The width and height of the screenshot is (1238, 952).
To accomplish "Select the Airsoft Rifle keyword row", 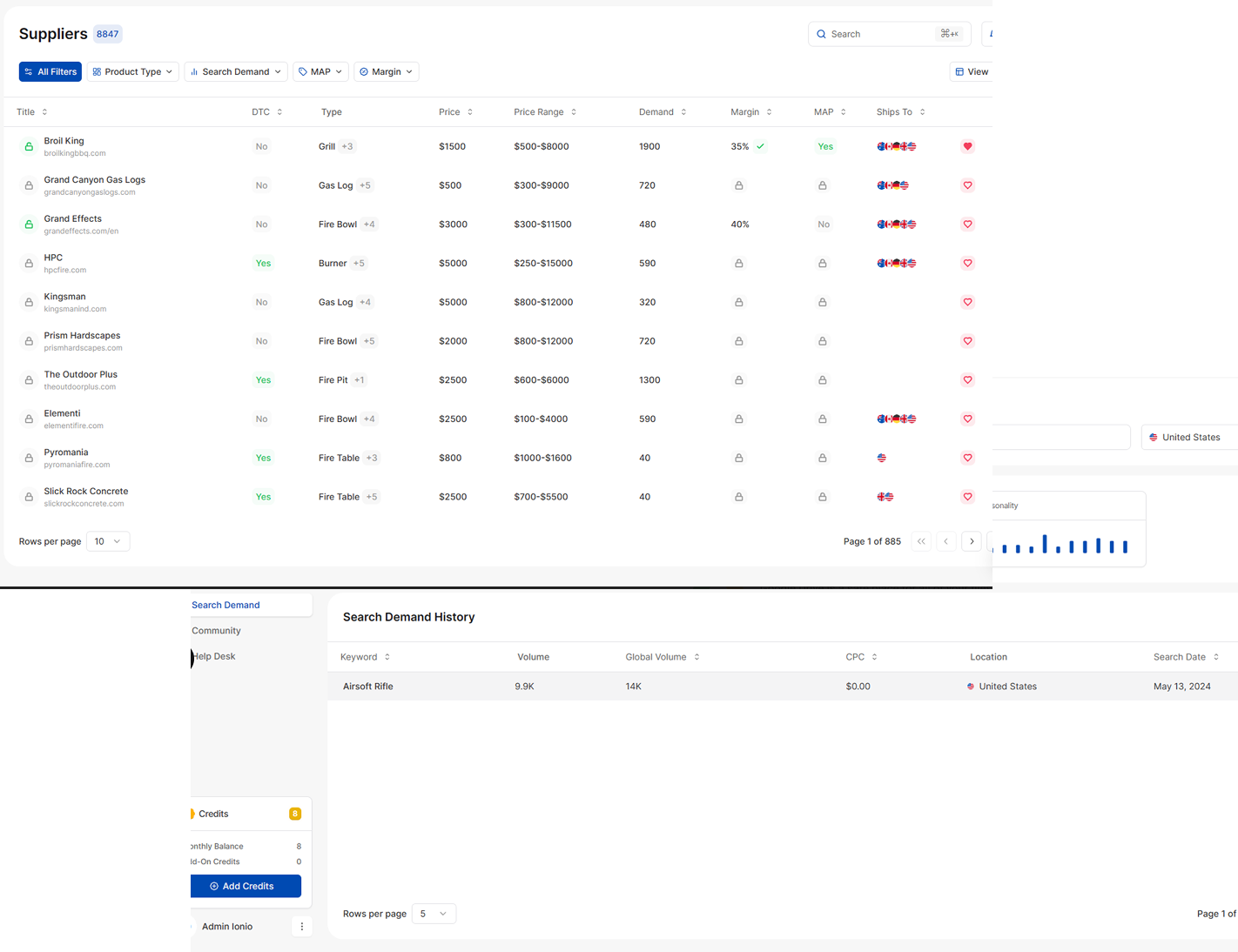I will click(x=783, y=687).
